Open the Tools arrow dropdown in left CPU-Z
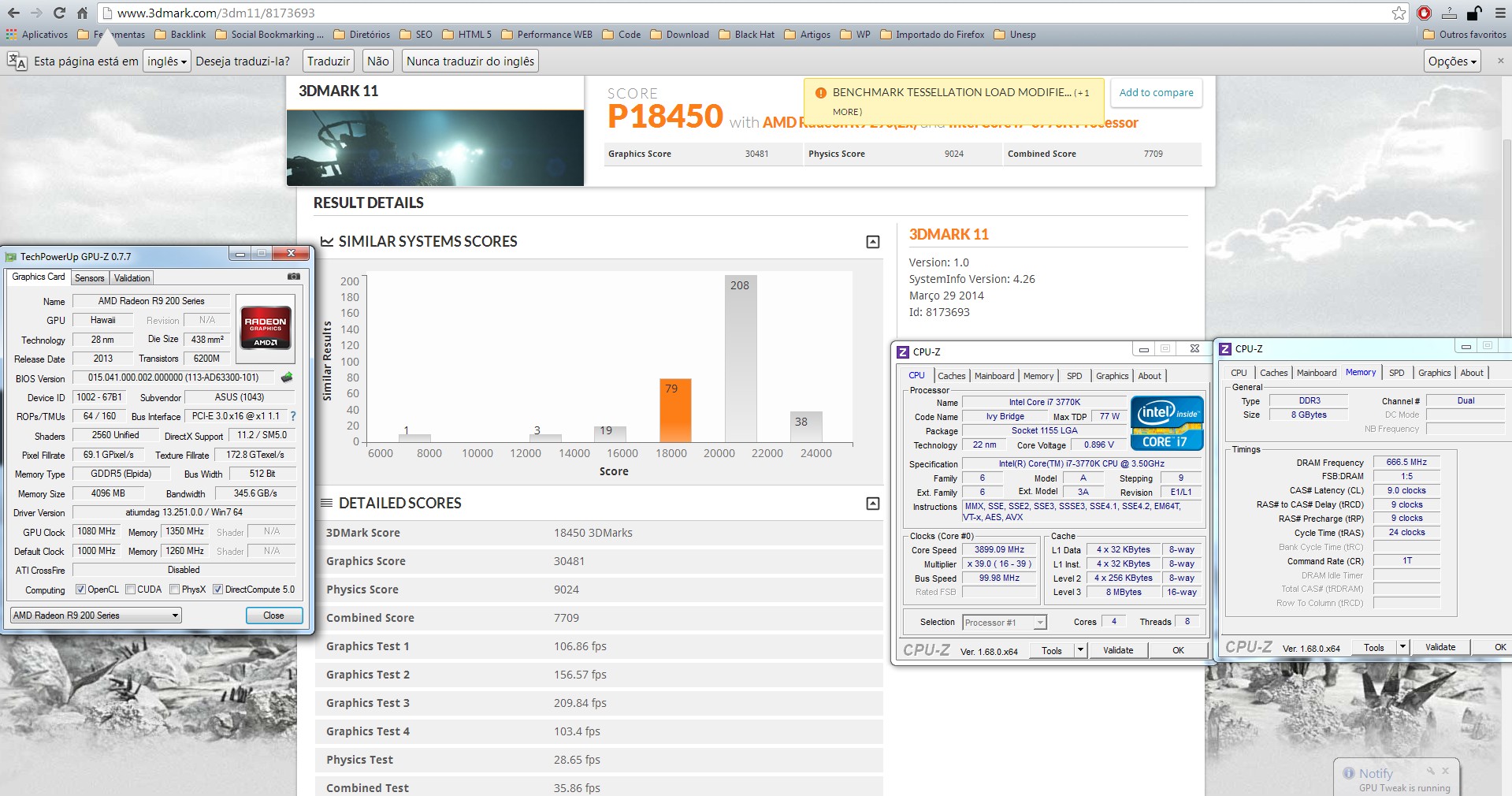1512x796 pixels. click(x=1080, y=650)
